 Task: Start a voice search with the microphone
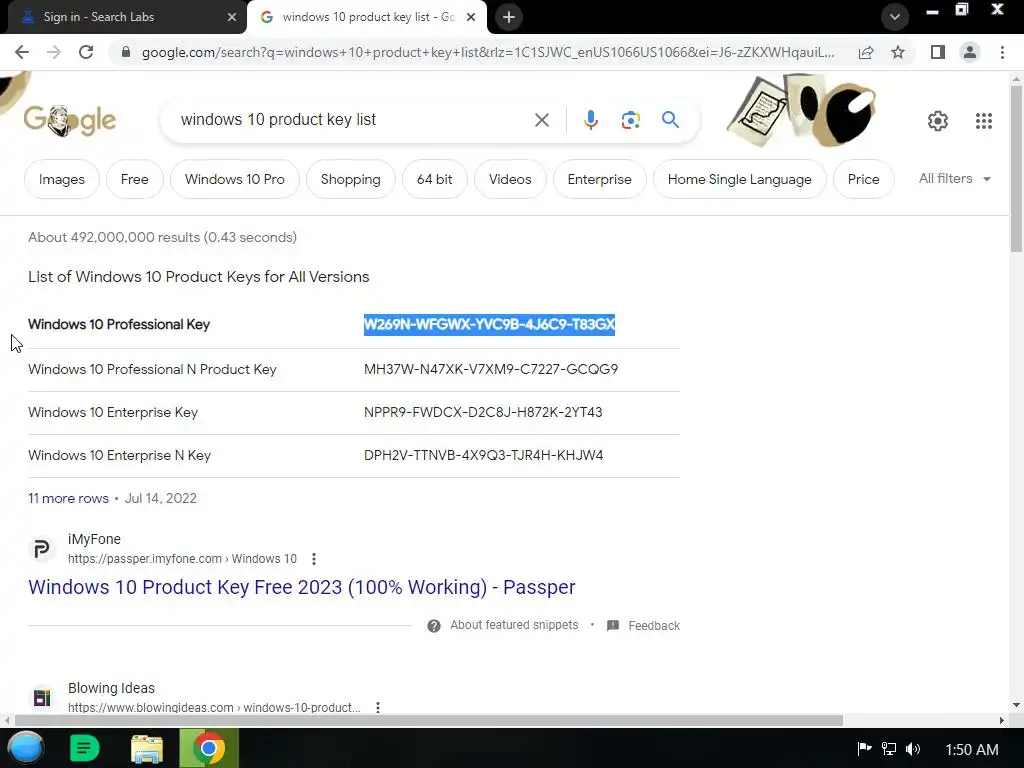click(x=590, y=120)
